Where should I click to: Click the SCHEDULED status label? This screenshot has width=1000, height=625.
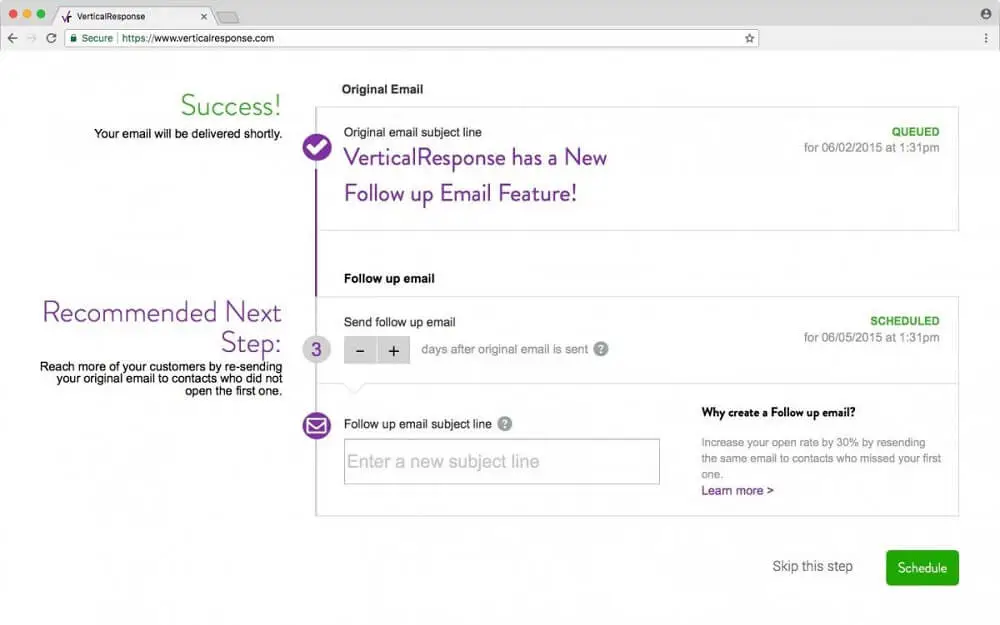(904, 321)
